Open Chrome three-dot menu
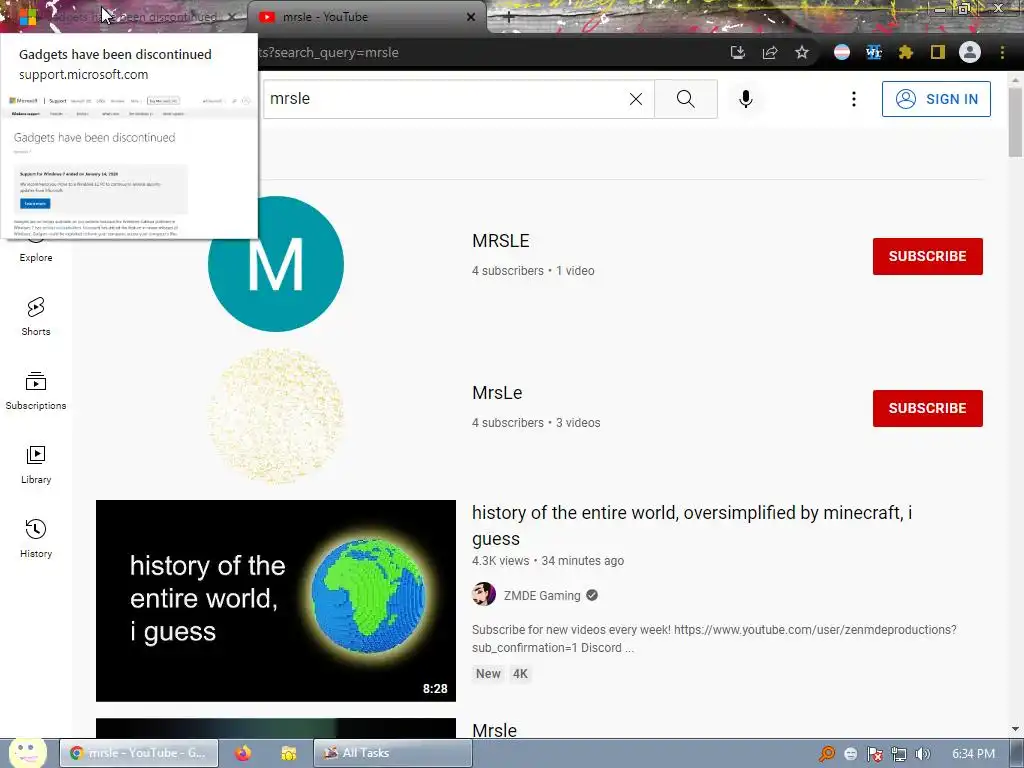This screenshot has height=768, width=1024. click(1002, 52)
